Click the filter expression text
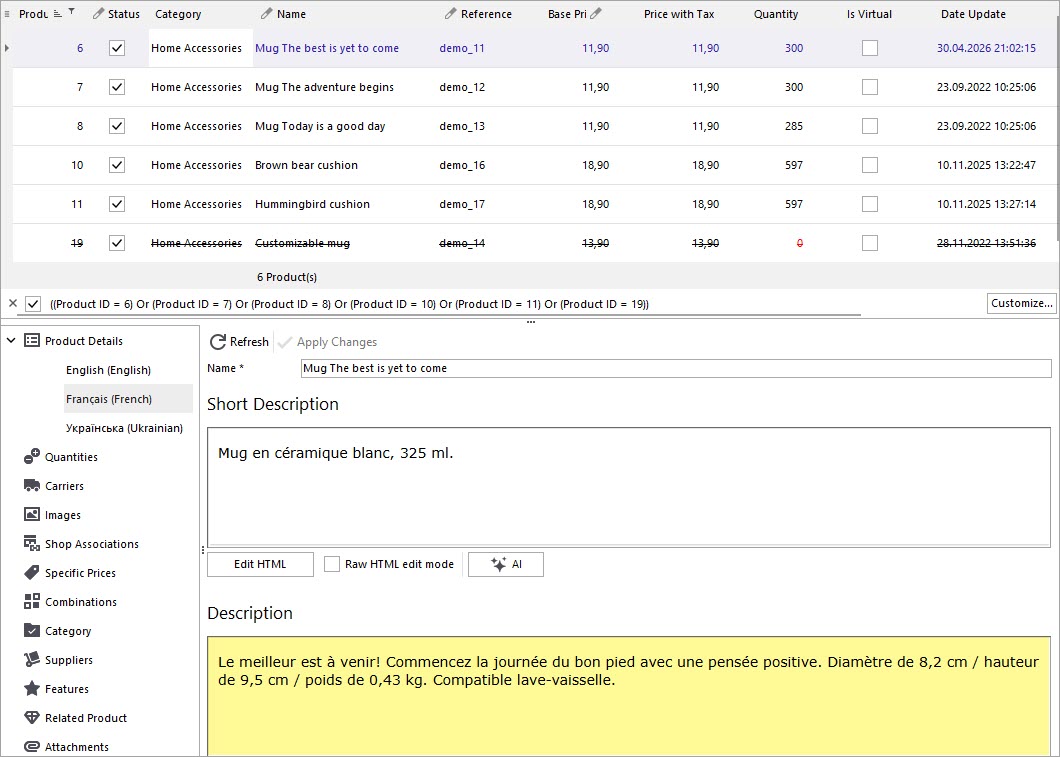This screenshot has height=757, width=1060. pyautogui.click(x=350, y=304)
